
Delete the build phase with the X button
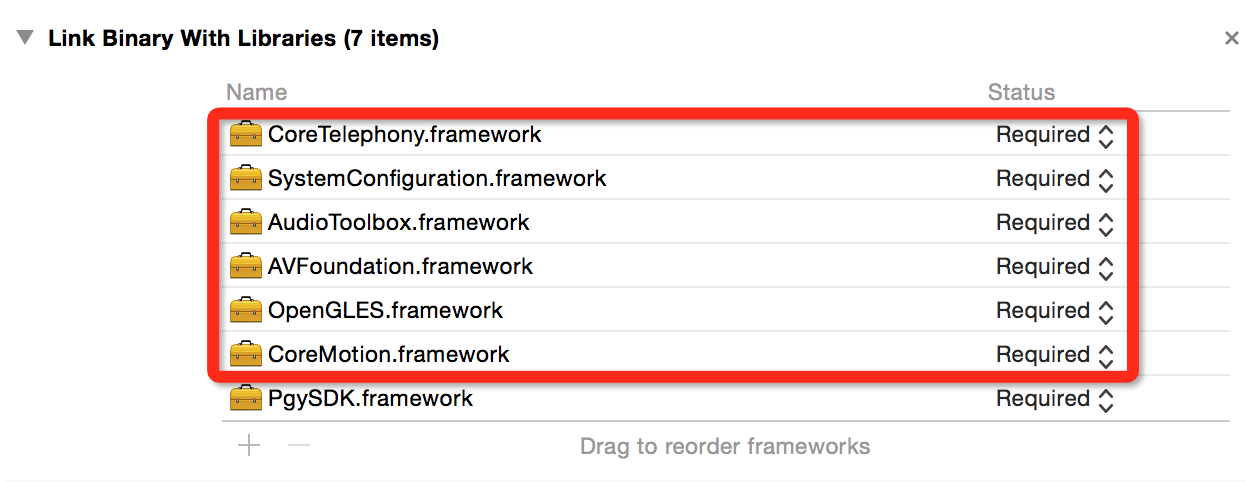pos(1231,39)
